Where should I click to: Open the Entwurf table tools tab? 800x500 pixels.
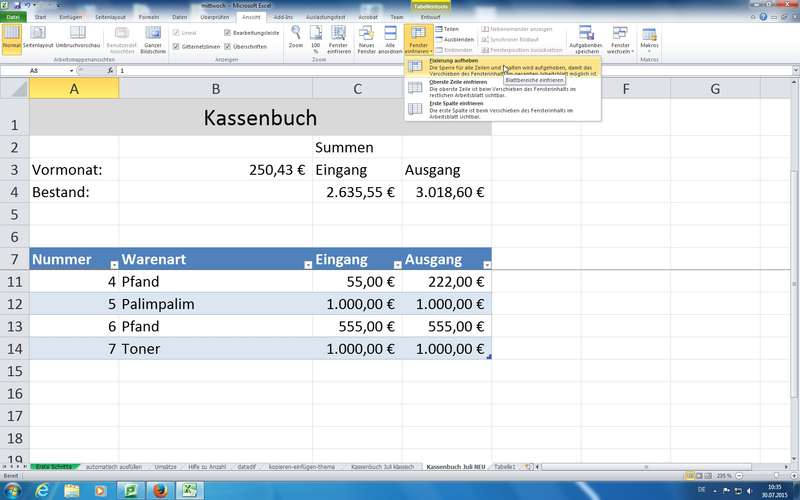tap(430, 17)
